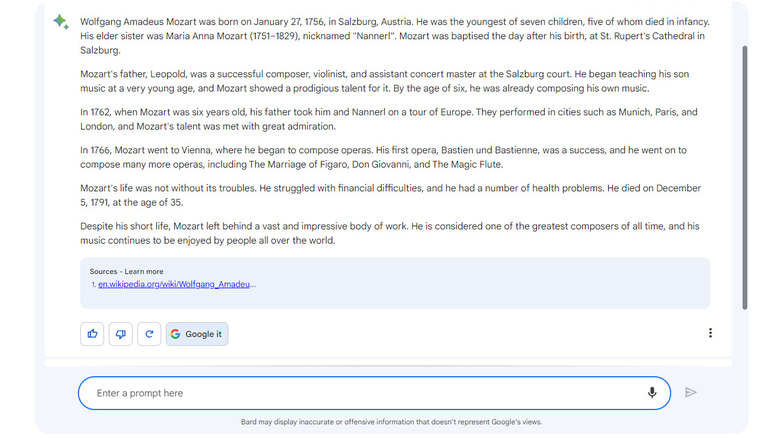780x438 pixels.
Task: Click the final paragraph beginning Despite his short life
Action: point(394,233)
